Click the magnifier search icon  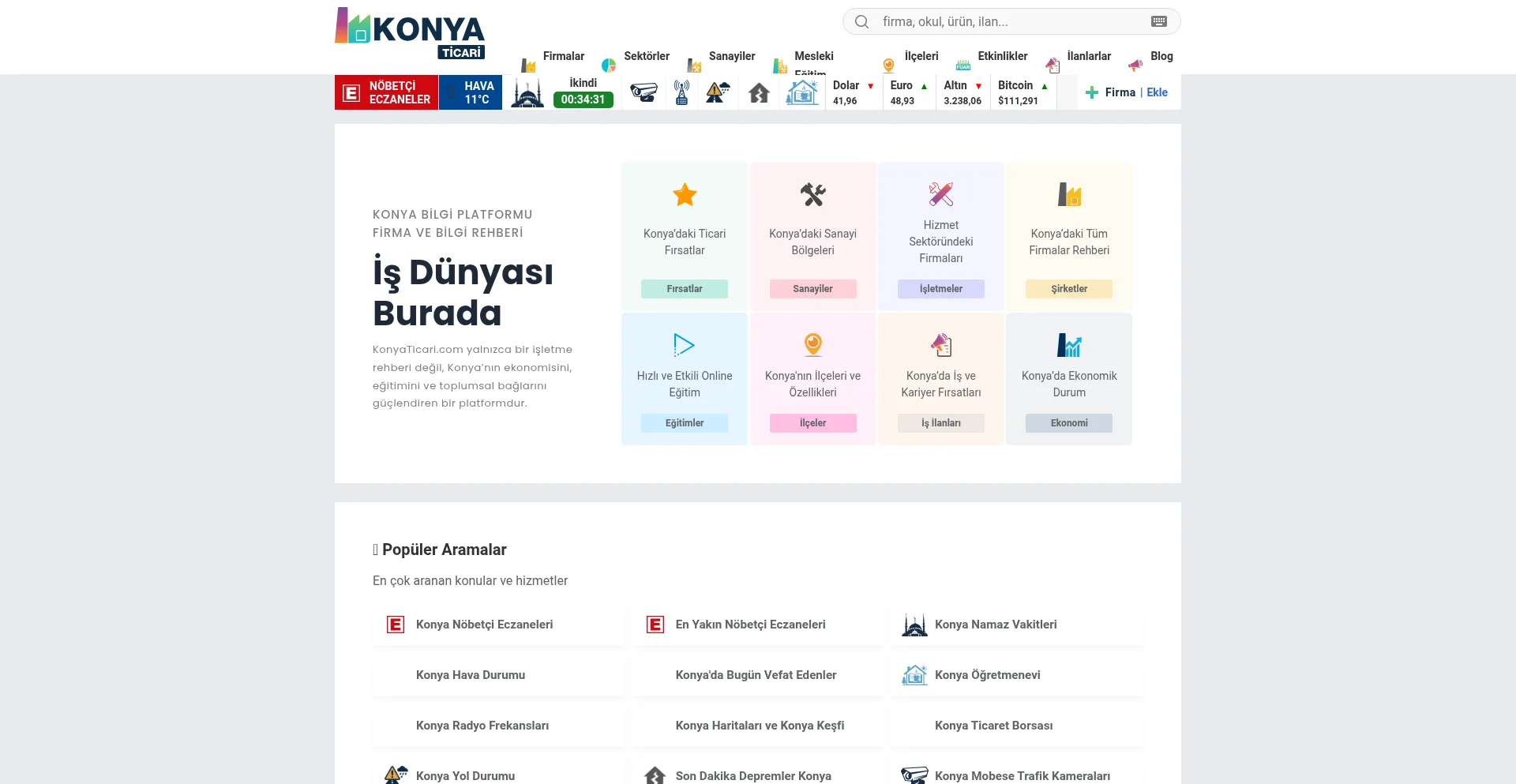[x=861, y=21]
